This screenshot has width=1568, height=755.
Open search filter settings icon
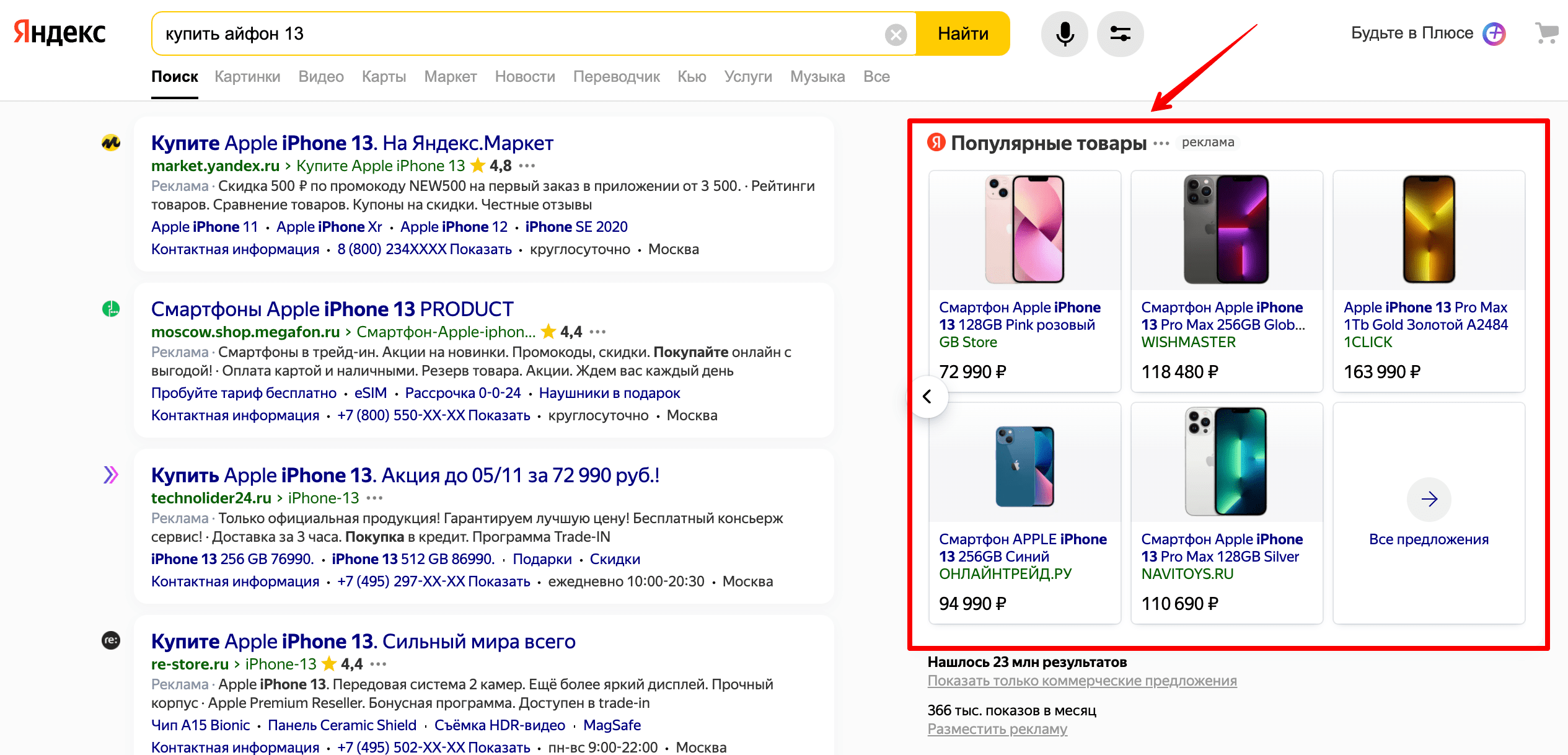[1120, 34]
